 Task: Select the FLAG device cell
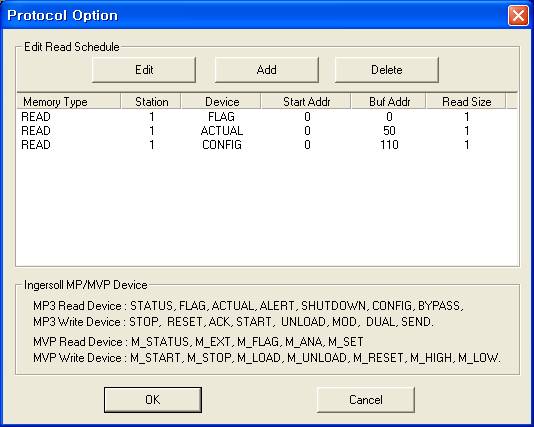point(221,117)
